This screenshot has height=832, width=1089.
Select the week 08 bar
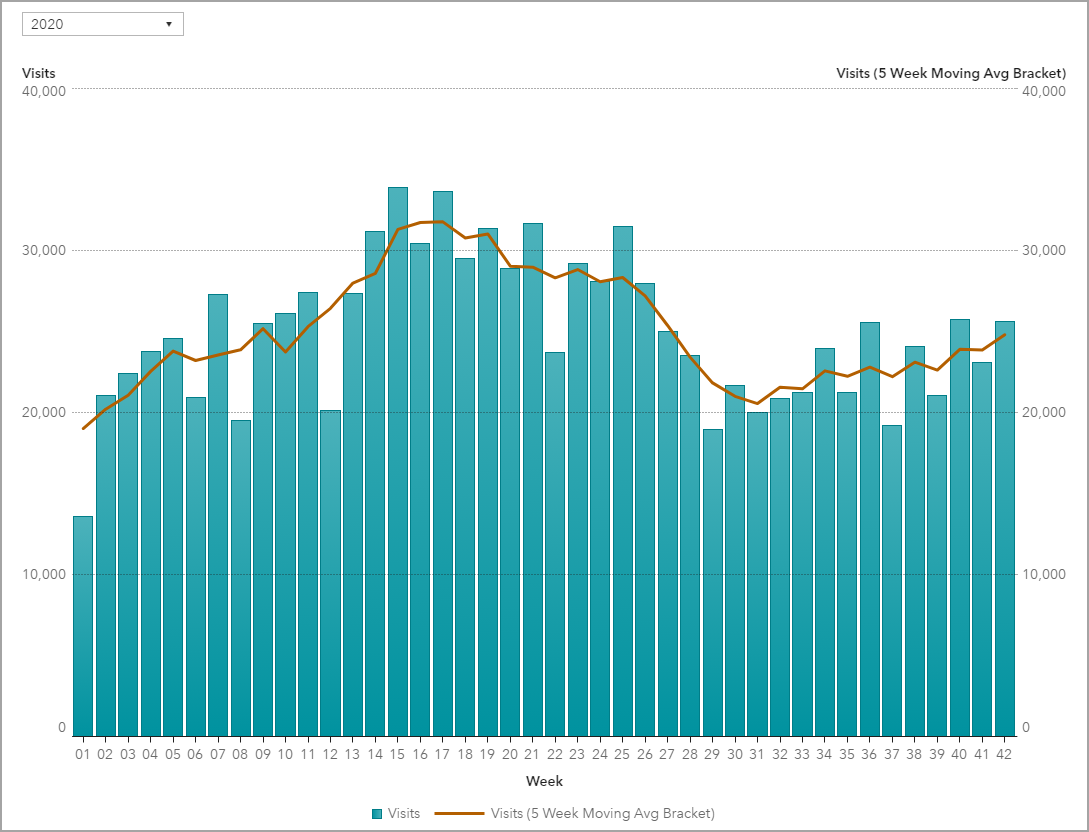point(241,578)
